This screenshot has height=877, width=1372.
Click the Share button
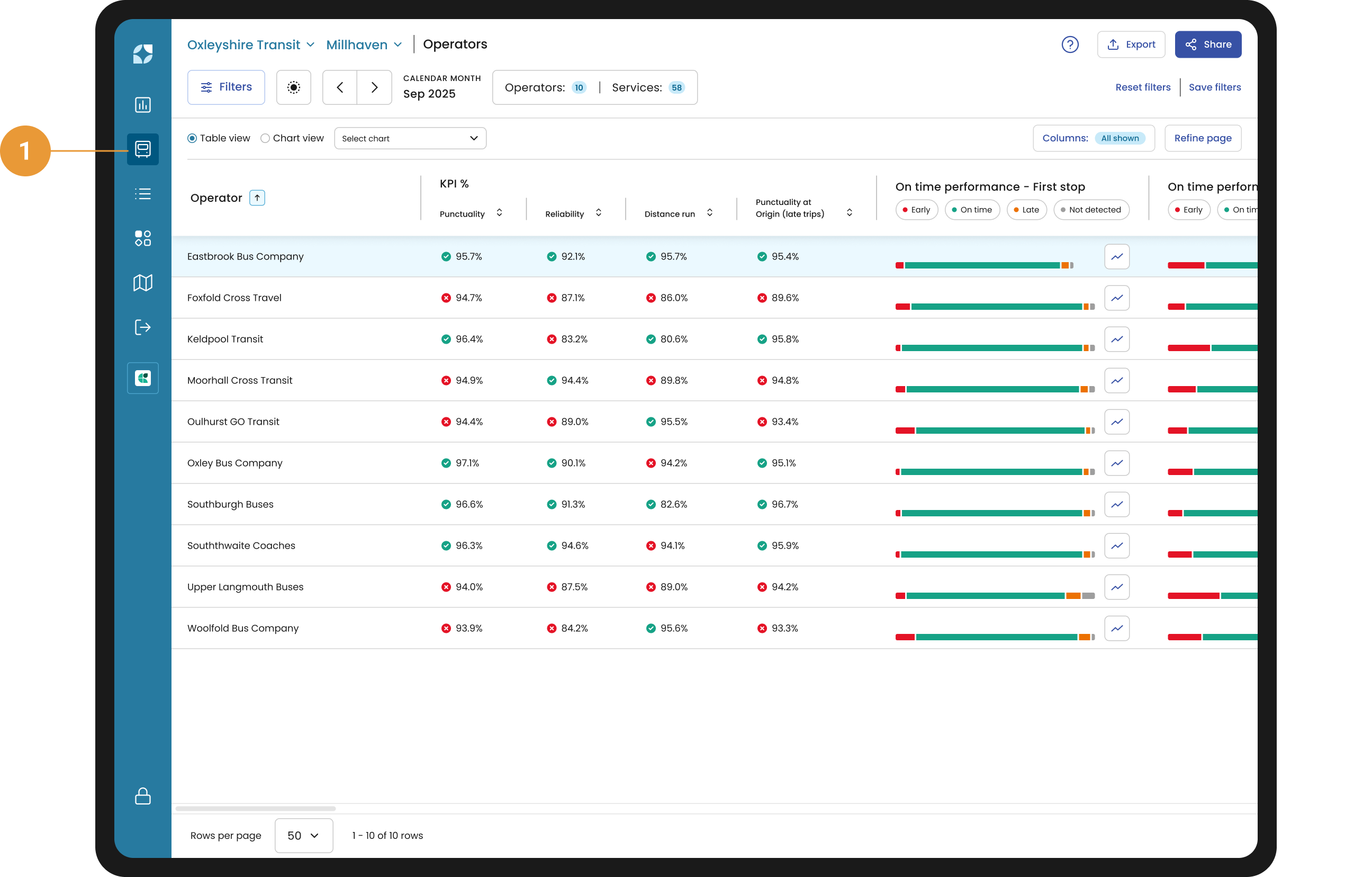[x=1207, y=44]
